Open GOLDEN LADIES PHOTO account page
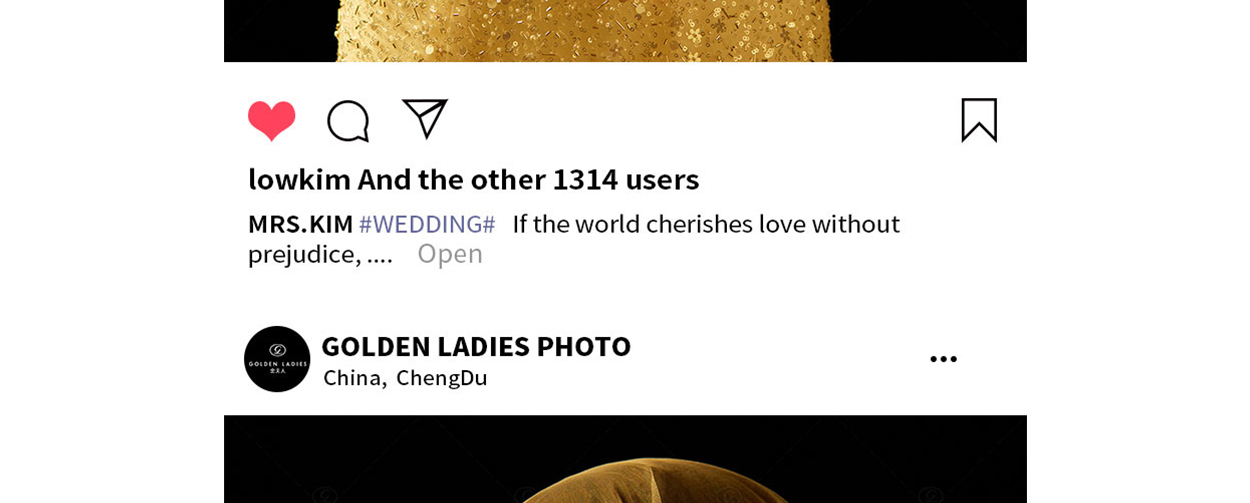Screen dimensions: 1250x503 [476, 346]
